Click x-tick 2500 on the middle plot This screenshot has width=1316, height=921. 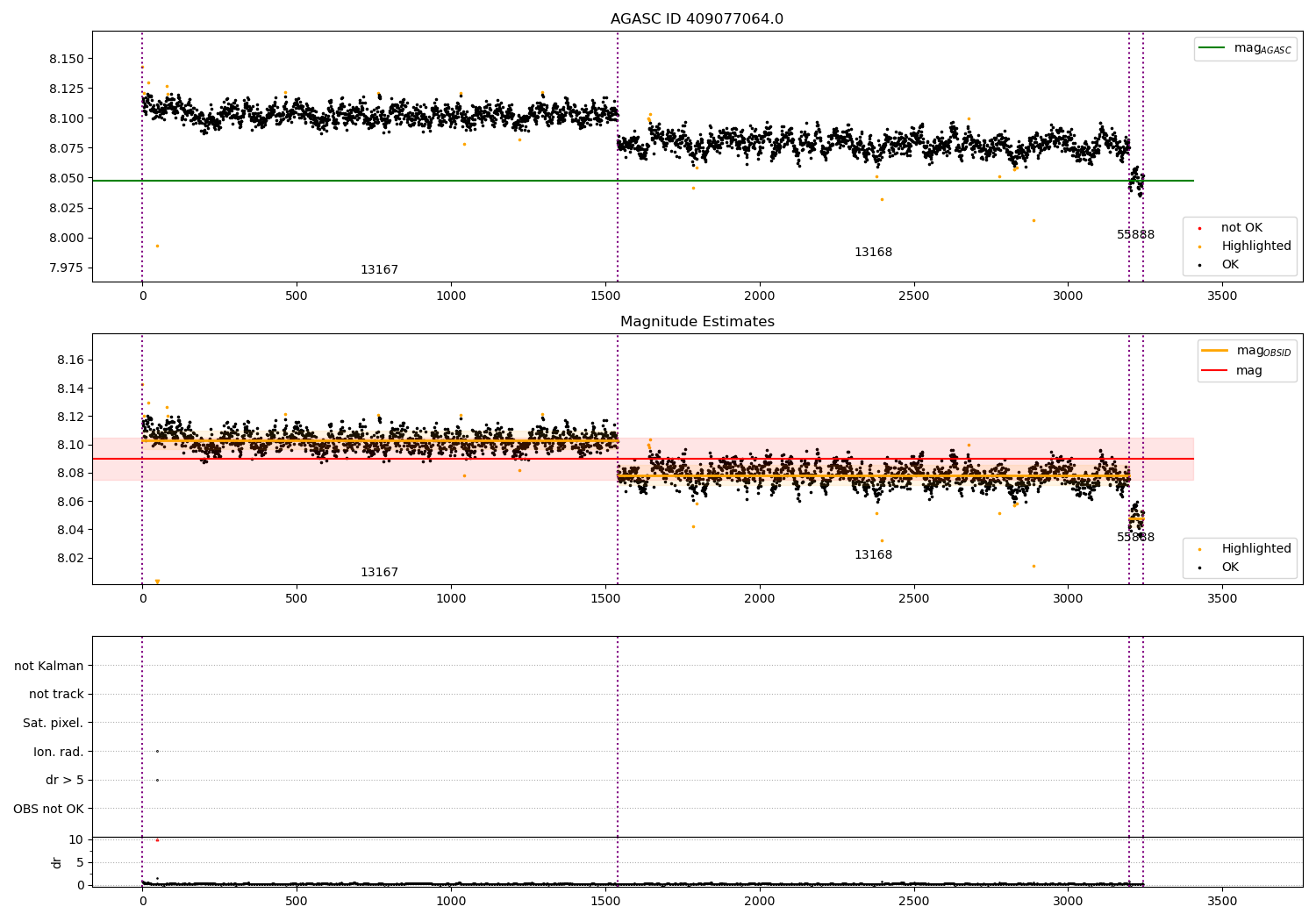pos(913,599)
